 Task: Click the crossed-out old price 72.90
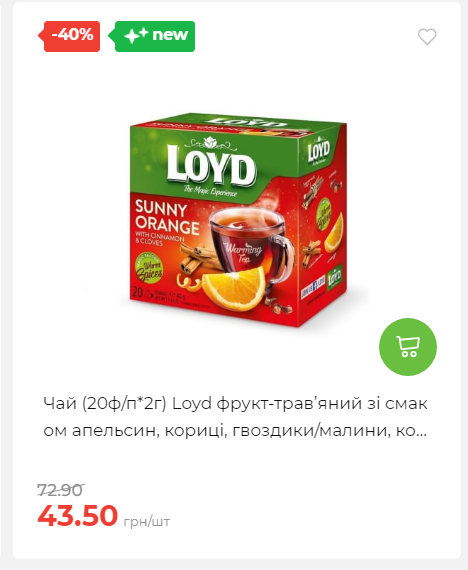coord(61,490)
